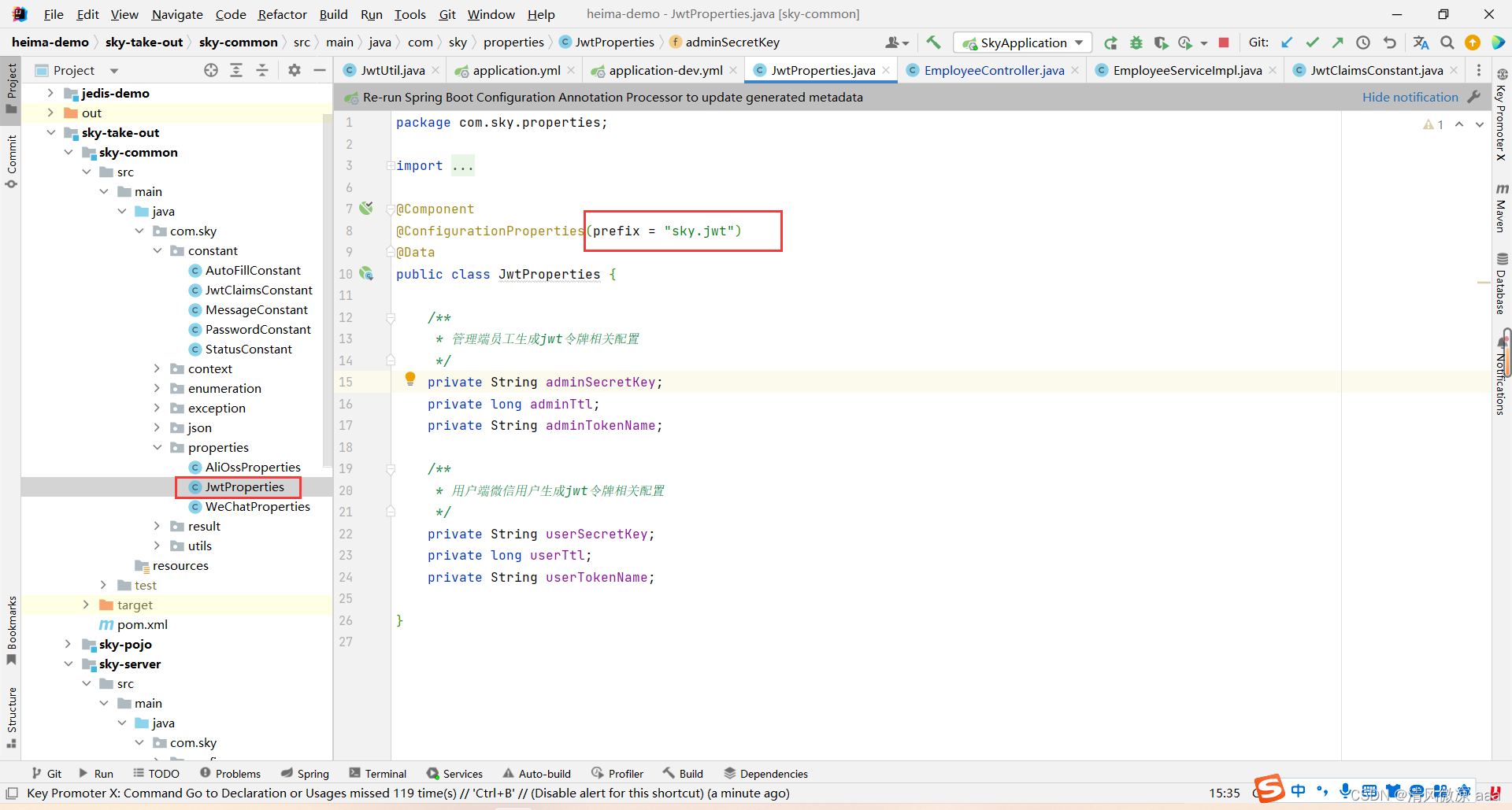Switch to the JwtUtil.java tab
The height and width of the screenshot is (810, 1512).
pyautogui.click(x=392, y=70)
